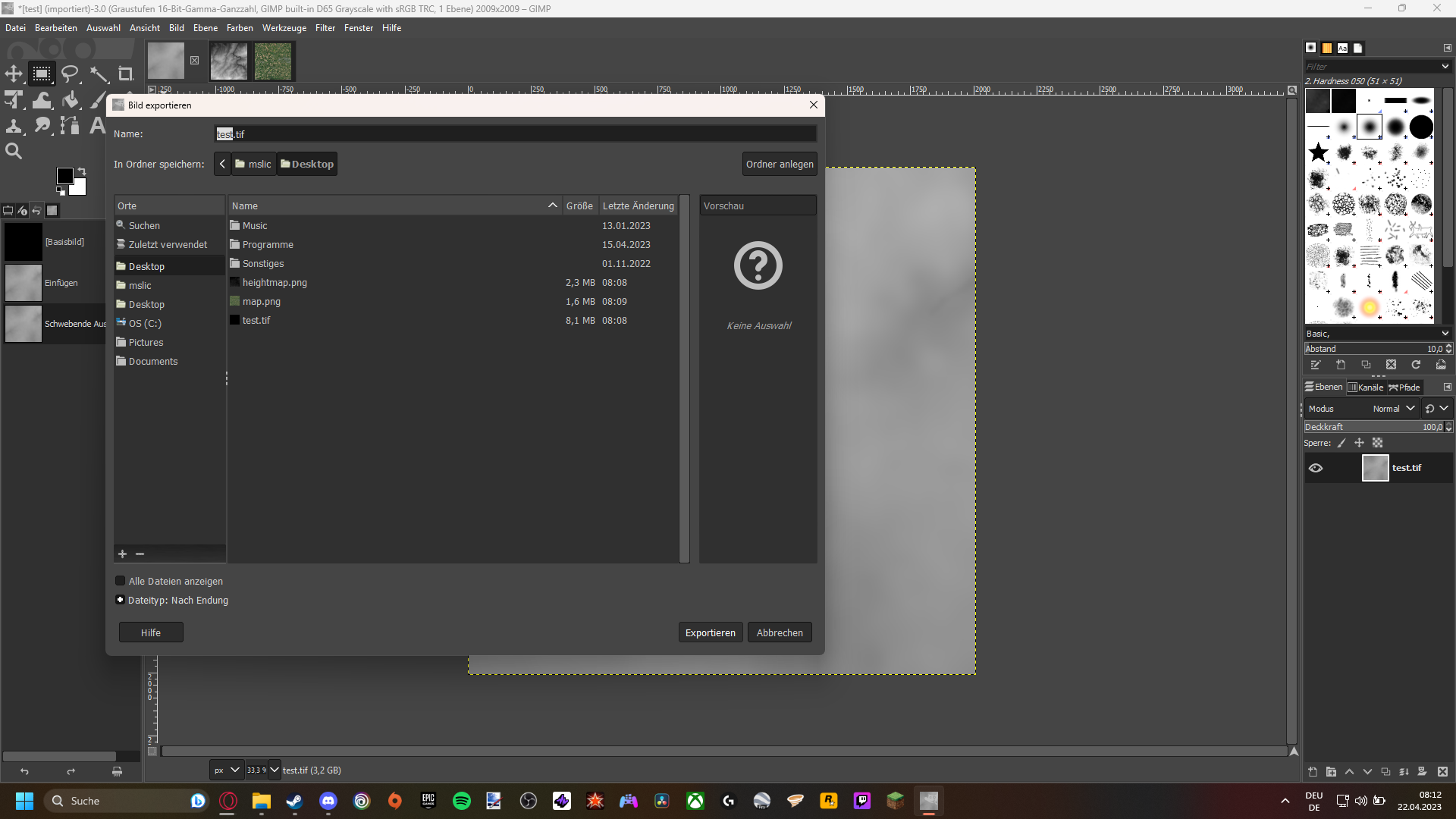Select the Move tool in toolbox
The width and height of the screenshot is (1456, 819).
[x=14, y=74]
